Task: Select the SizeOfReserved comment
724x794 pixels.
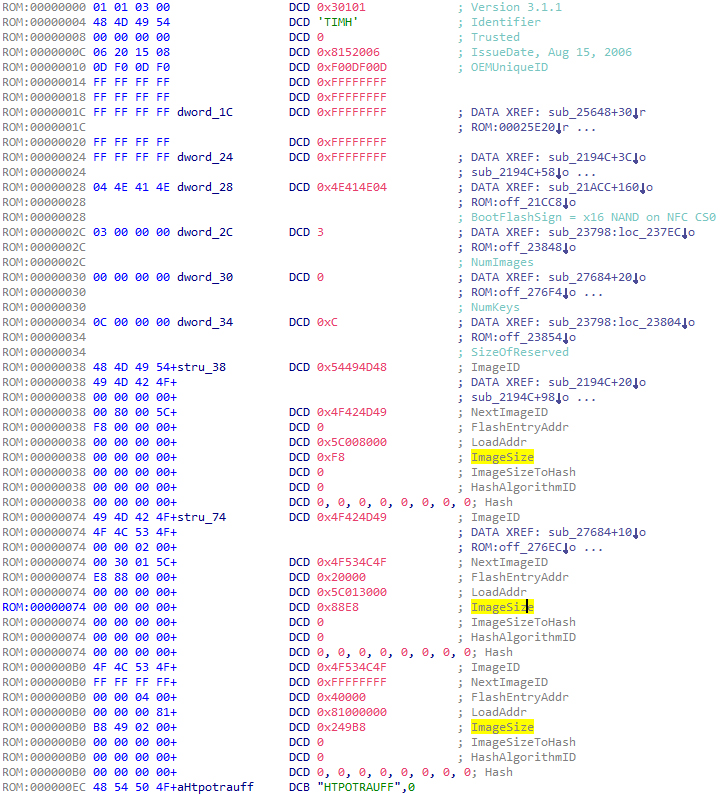Action: 520,352
